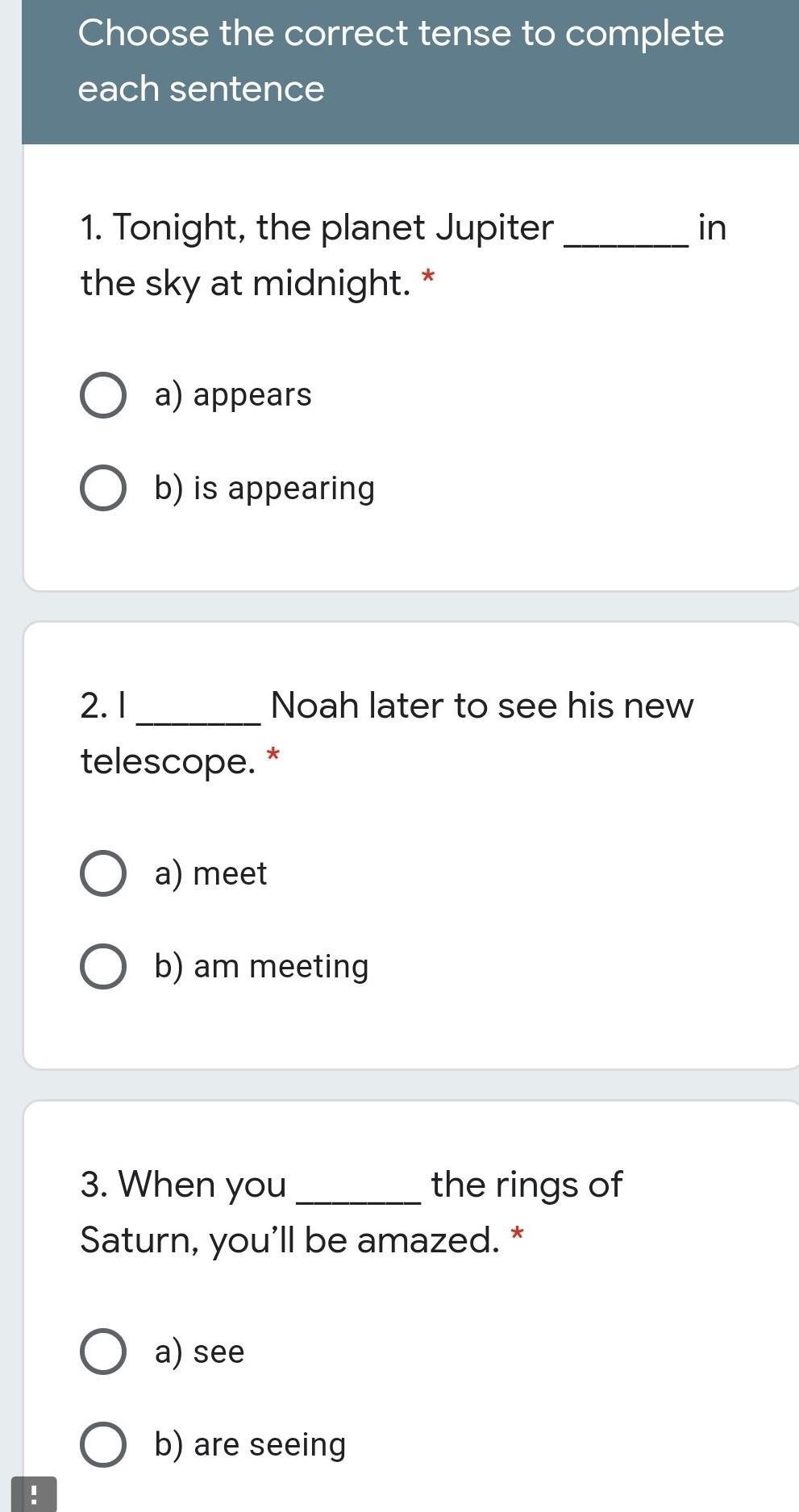
Task: Choose 'a) meet' radio option
Action: [x=103, y=873]
